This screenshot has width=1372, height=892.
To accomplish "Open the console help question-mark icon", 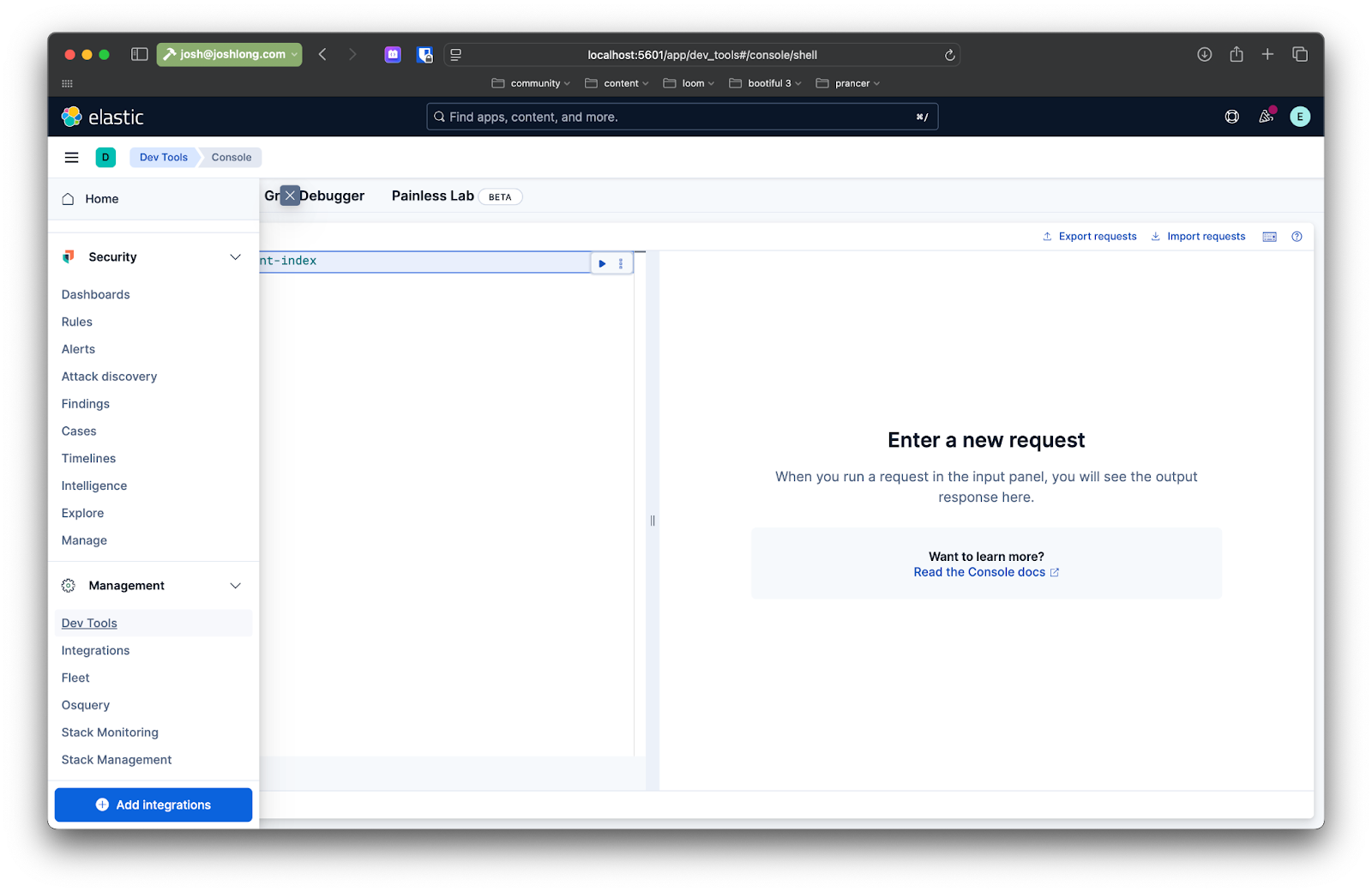I will coord(1297,237).
